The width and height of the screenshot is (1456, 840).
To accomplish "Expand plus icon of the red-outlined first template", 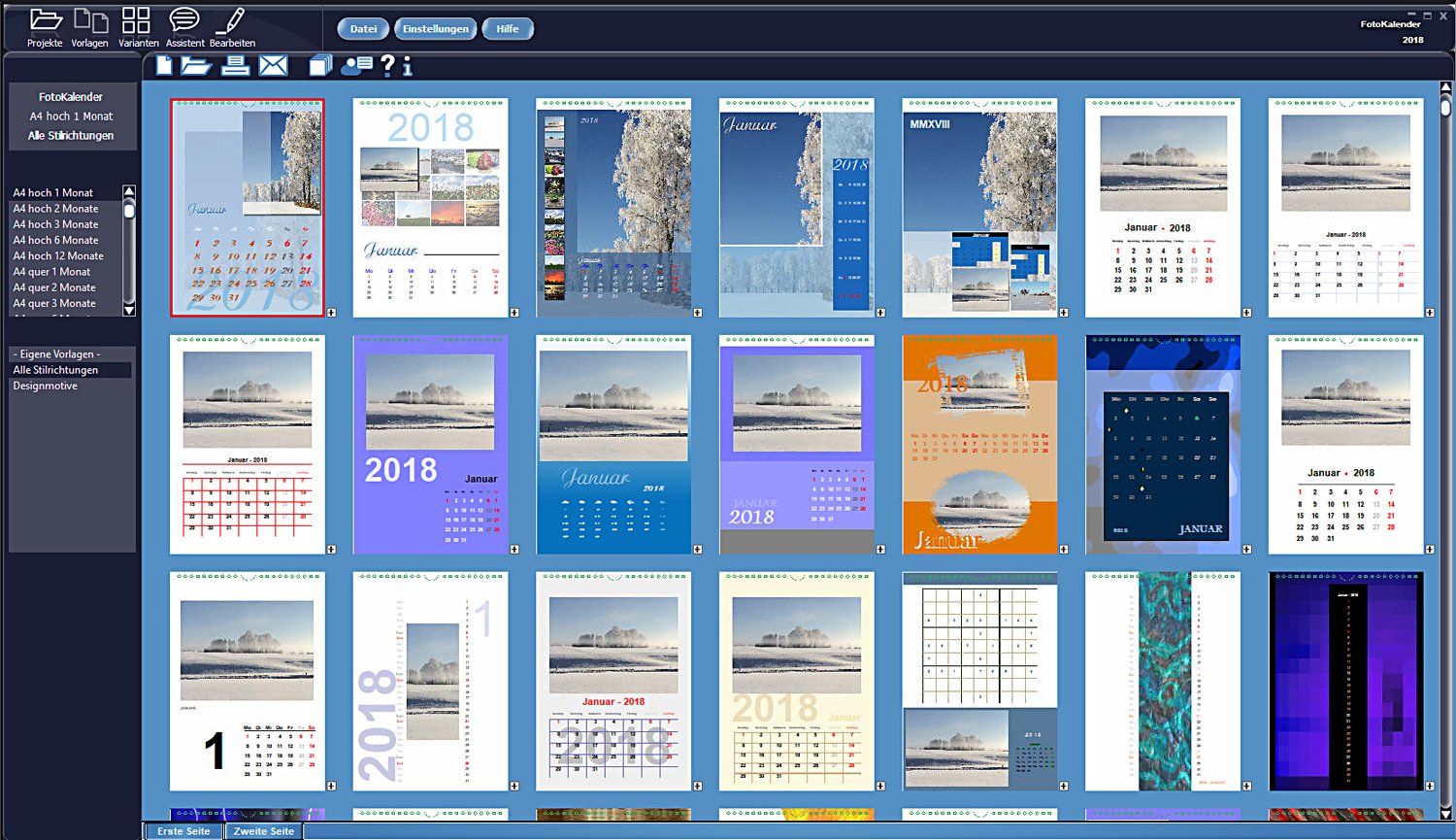I will [332, 313].
